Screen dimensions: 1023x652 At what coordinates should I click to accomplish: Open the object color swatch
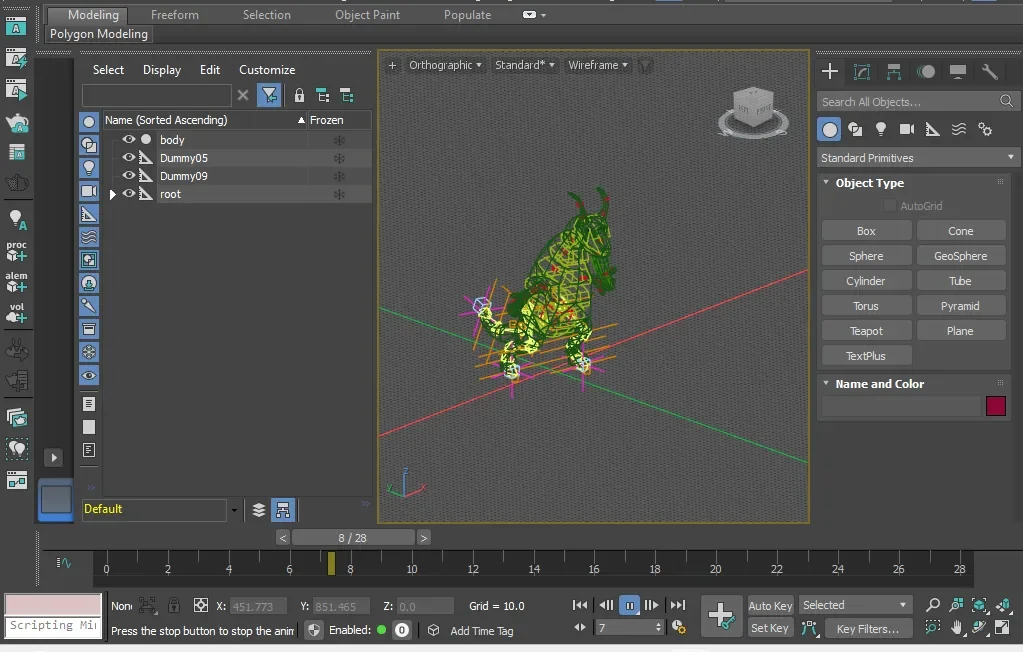996,406
